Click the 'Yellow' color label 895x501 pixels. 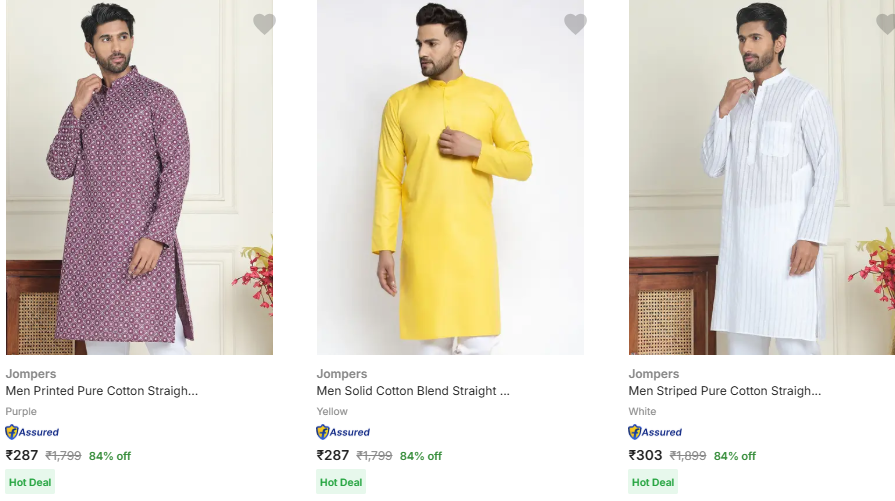click(333, 411)
